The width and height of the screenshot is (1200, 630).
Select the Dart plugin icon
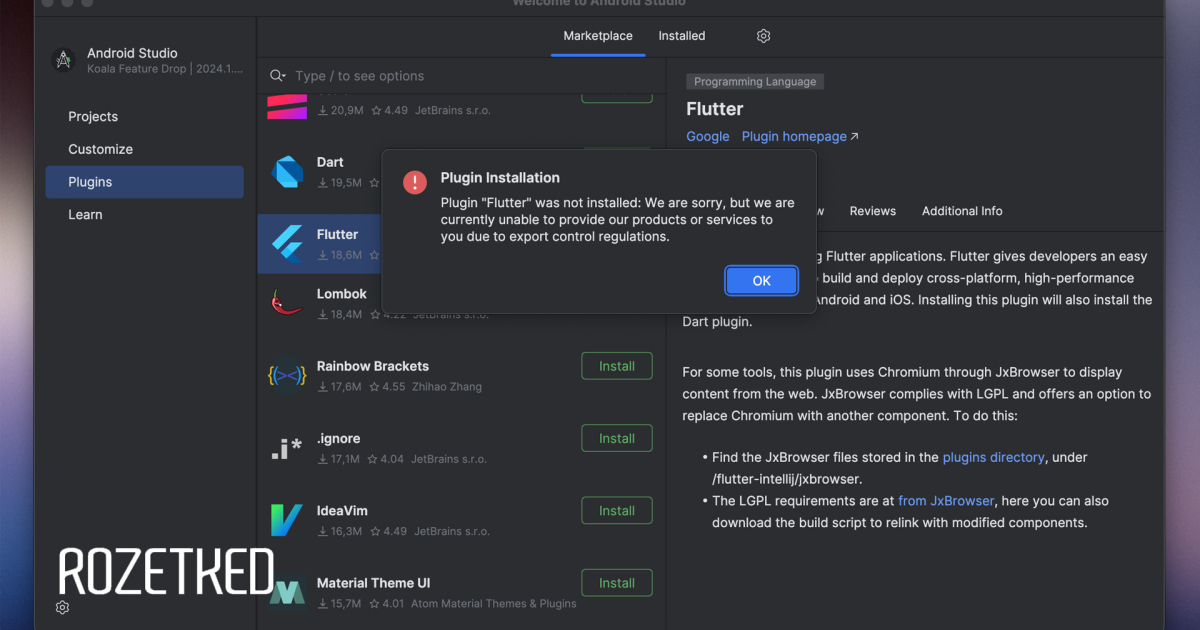(x=287, y=172)
